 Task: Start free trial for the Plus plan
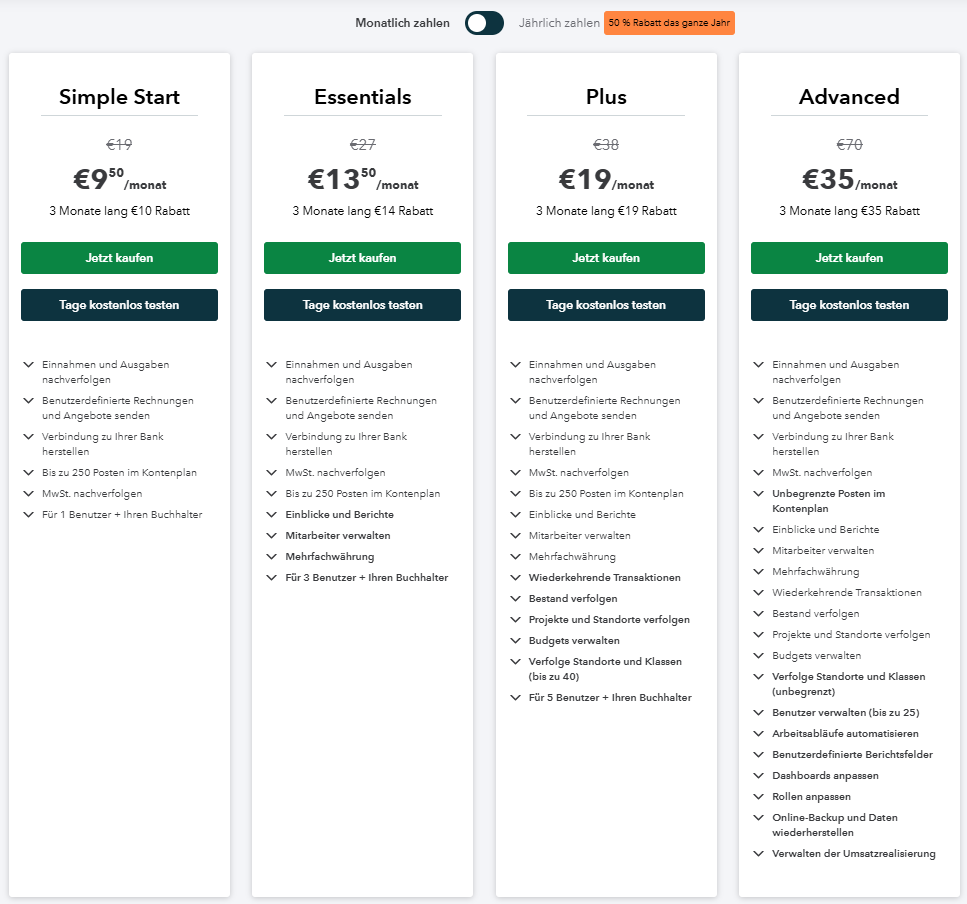tap(606, 305)
